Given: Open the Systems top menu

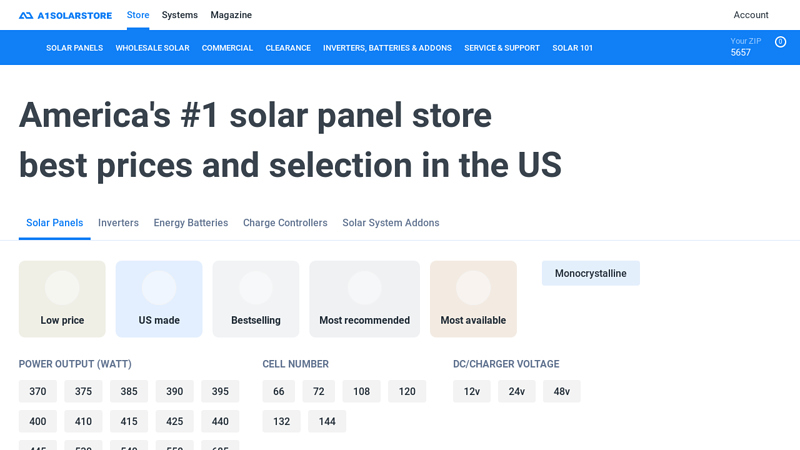Looking at the screenshot, I should 180,15.
